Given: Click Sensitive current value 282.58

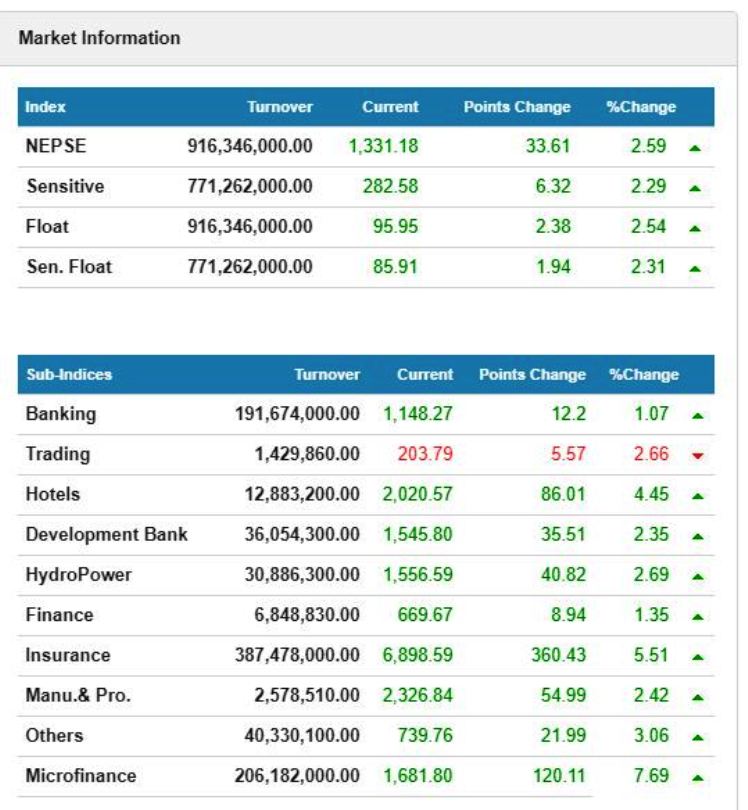Looking at the screenshot, I should (x=390, y=186).
